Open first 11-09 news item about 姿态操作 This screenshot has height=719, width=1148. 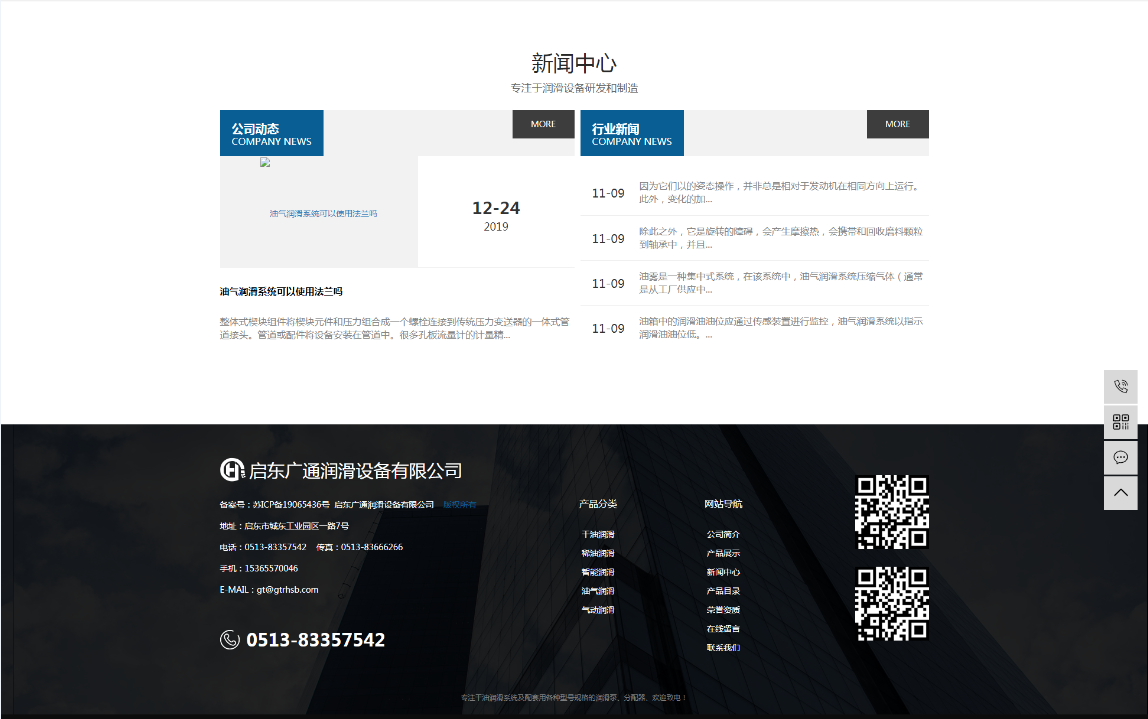(x=780, y=193)
